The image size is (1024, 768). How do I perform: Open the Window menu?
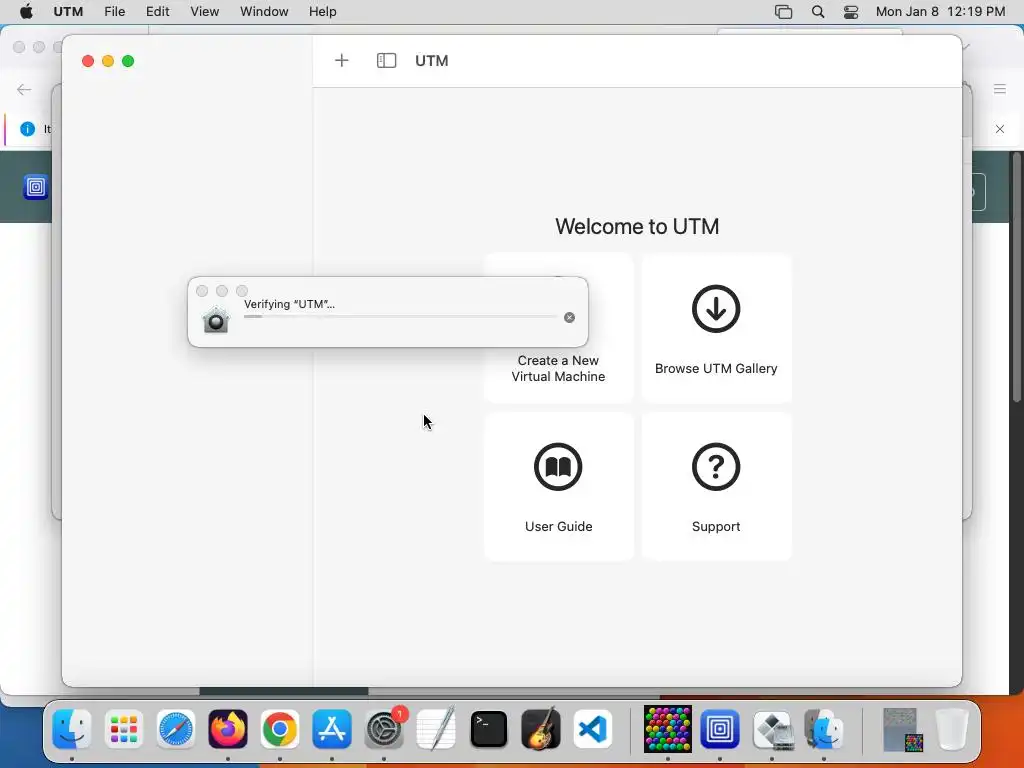pos(264,12)
